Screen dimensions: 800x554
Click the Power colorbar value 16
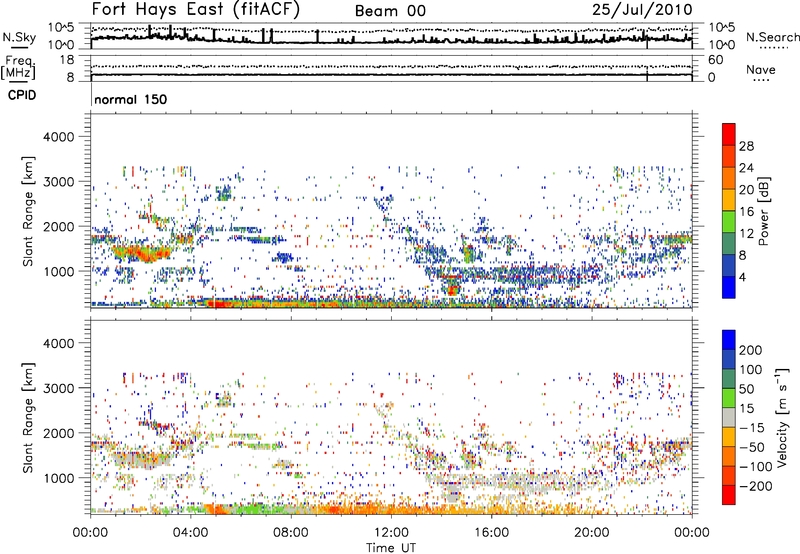tap(746, 212)
